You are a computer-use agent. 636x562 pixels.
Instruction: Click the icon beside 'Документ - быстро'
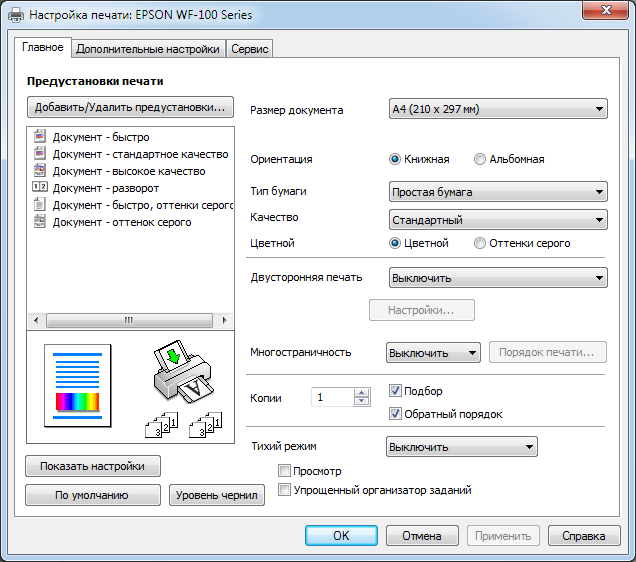tap(39, 137)
